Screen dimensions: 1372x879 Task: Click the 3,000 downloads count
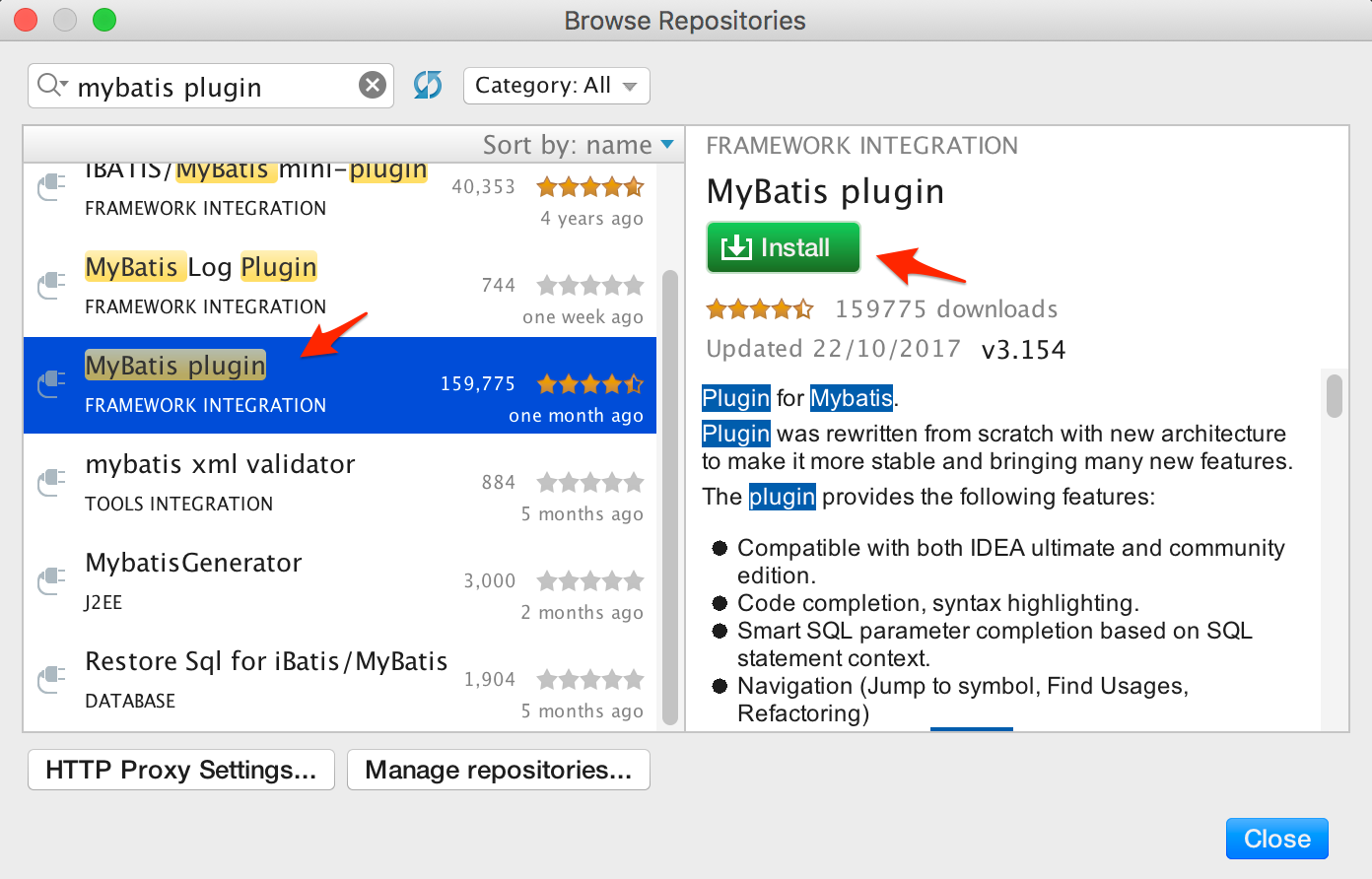pos(490,581)
